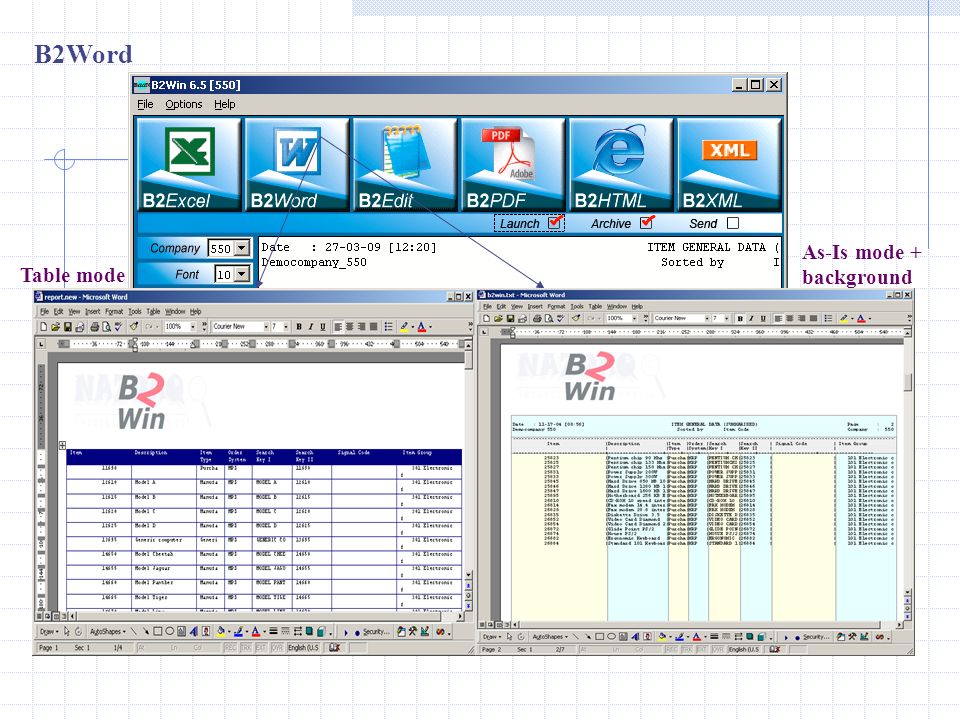This screenshot has height=720, width=960.
Task: Open Table menu in report.new Word window
Action: 153,312
